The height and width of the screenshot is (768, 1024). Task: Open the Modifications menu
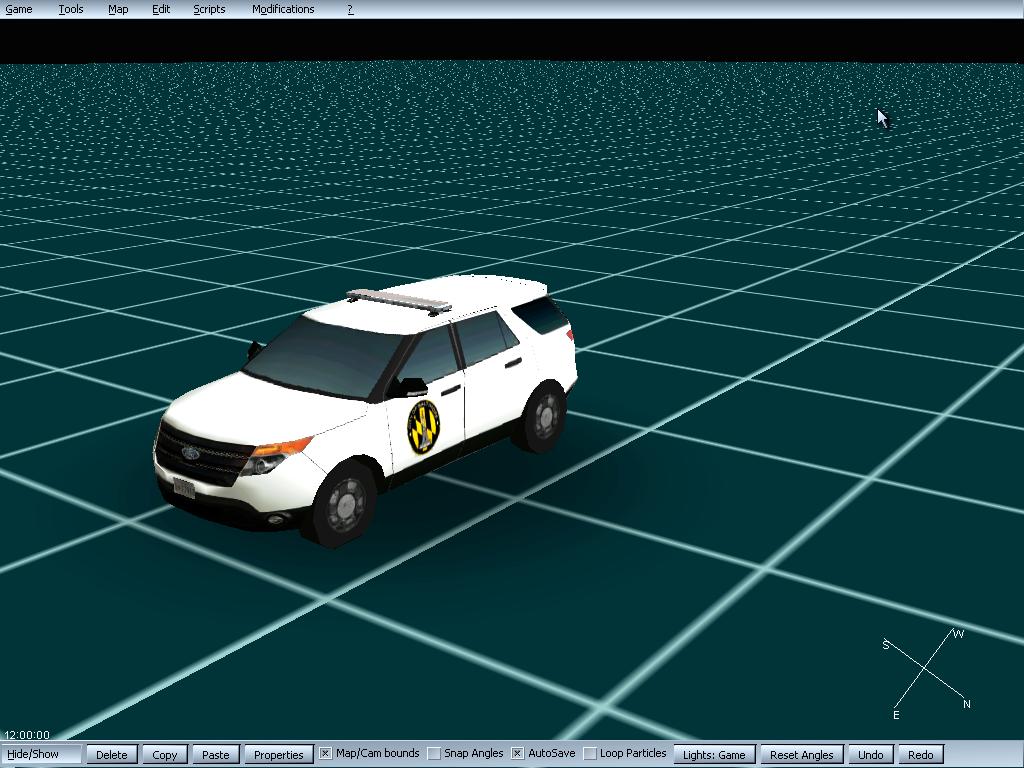tap(283, 9)
